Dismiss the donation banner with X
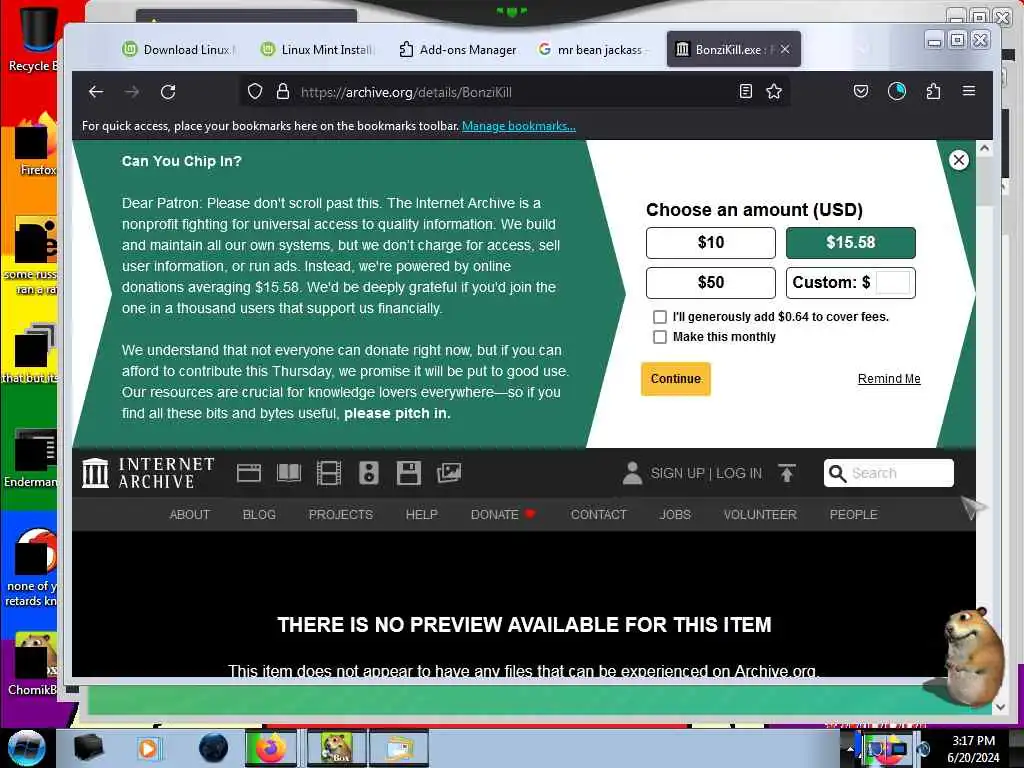Image resolution: width=1024 pixels, height=768 pixels. point(958,160)
